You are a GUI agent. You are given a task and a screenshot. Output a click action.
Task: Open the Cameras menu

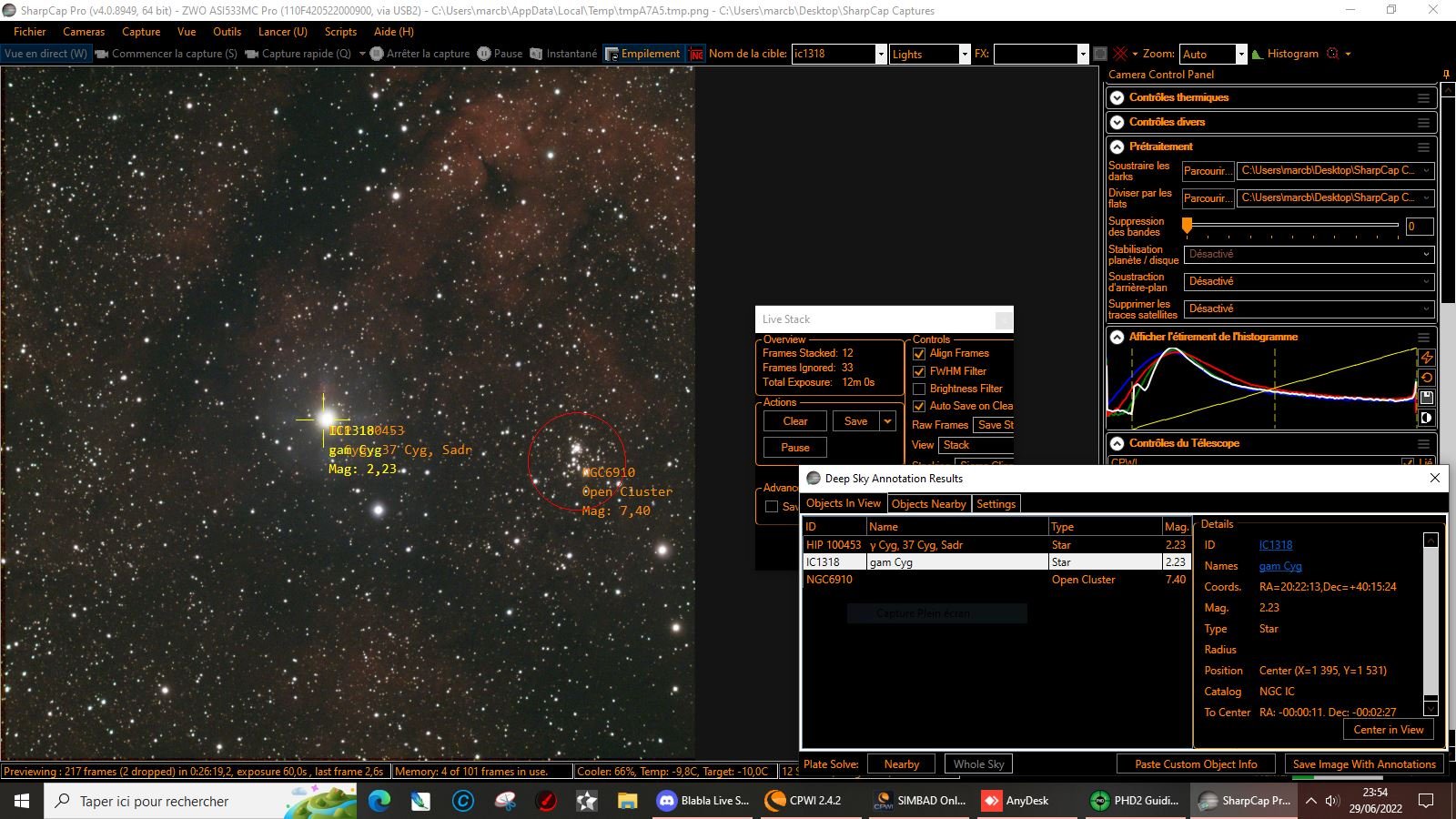[x=84, y=32]
